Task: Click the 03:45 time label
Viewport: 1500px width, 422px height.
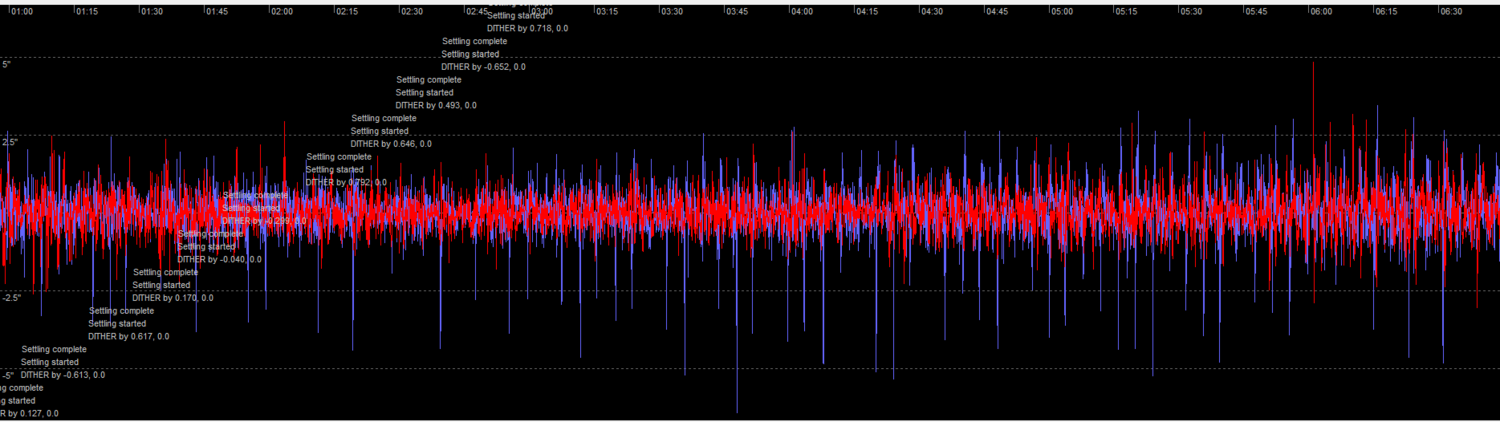Action: pos(737,12)
